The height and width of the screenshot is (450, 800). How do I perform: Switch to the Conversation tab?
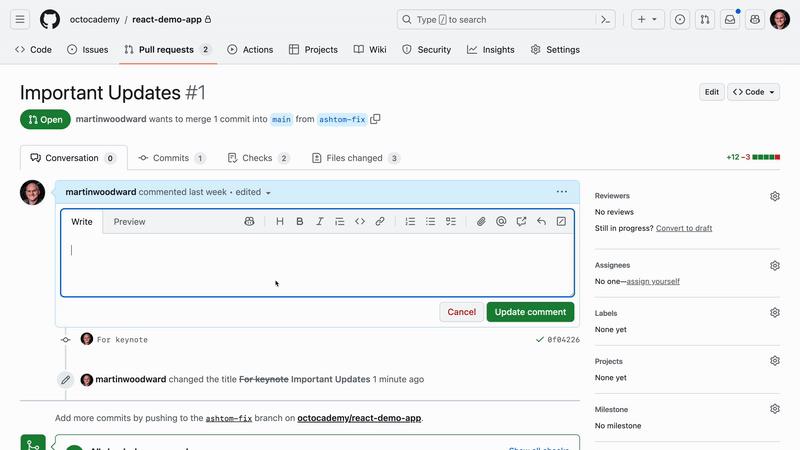click(73, 158)
